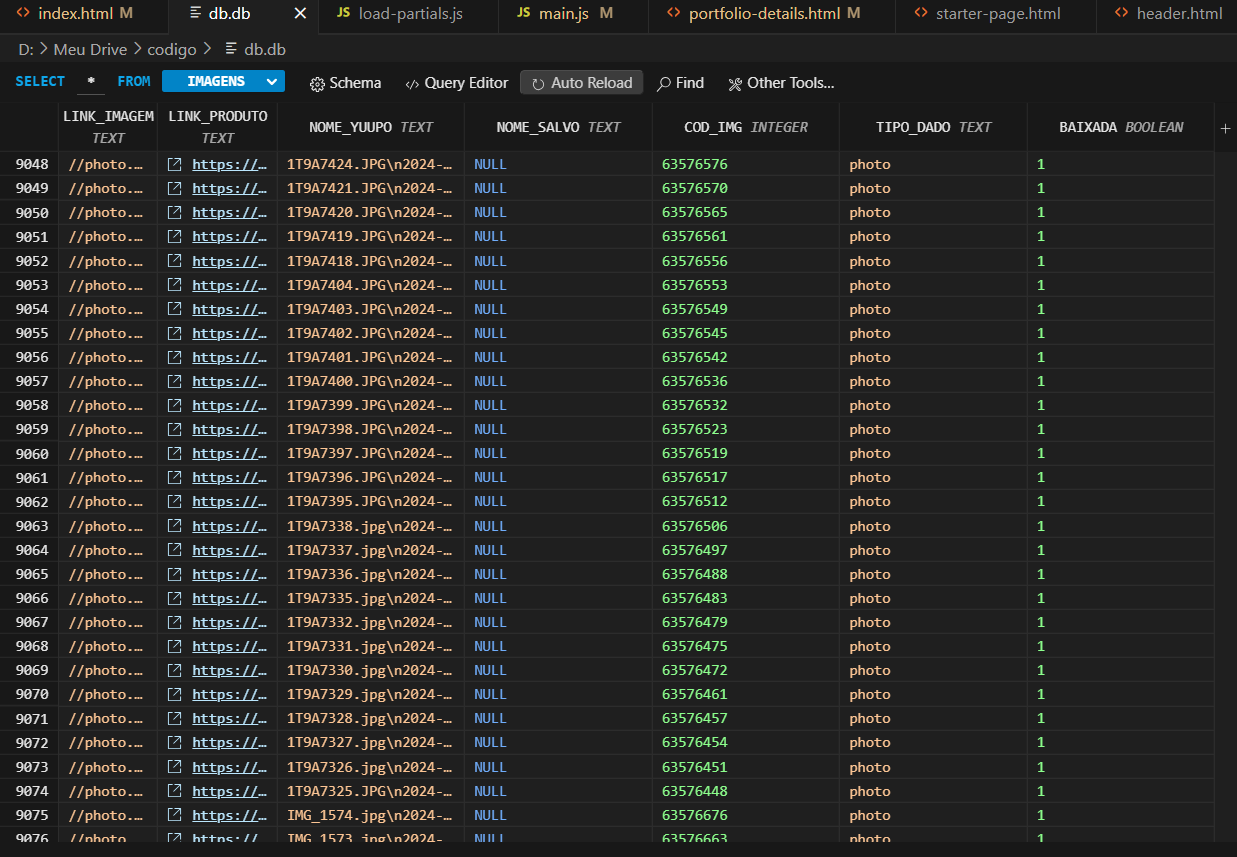Click //photo... cell in row 9061
The image size is (1237, 857).
108,477
